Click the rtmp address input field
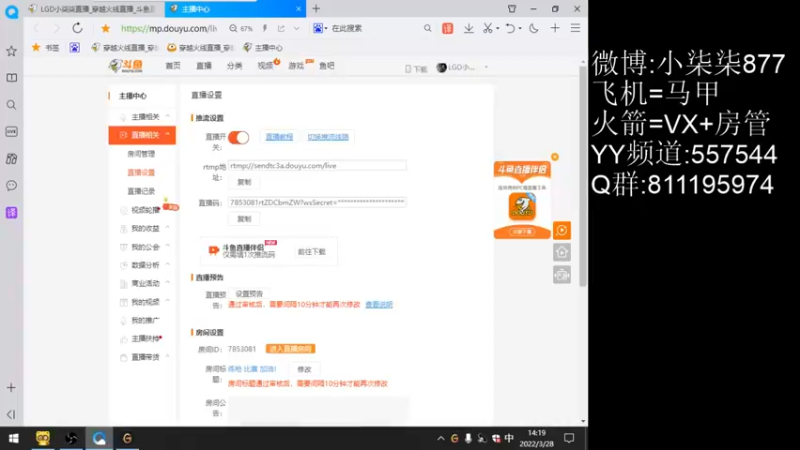Viewport: 800px width, 450px height. click(x=317, y=166)
